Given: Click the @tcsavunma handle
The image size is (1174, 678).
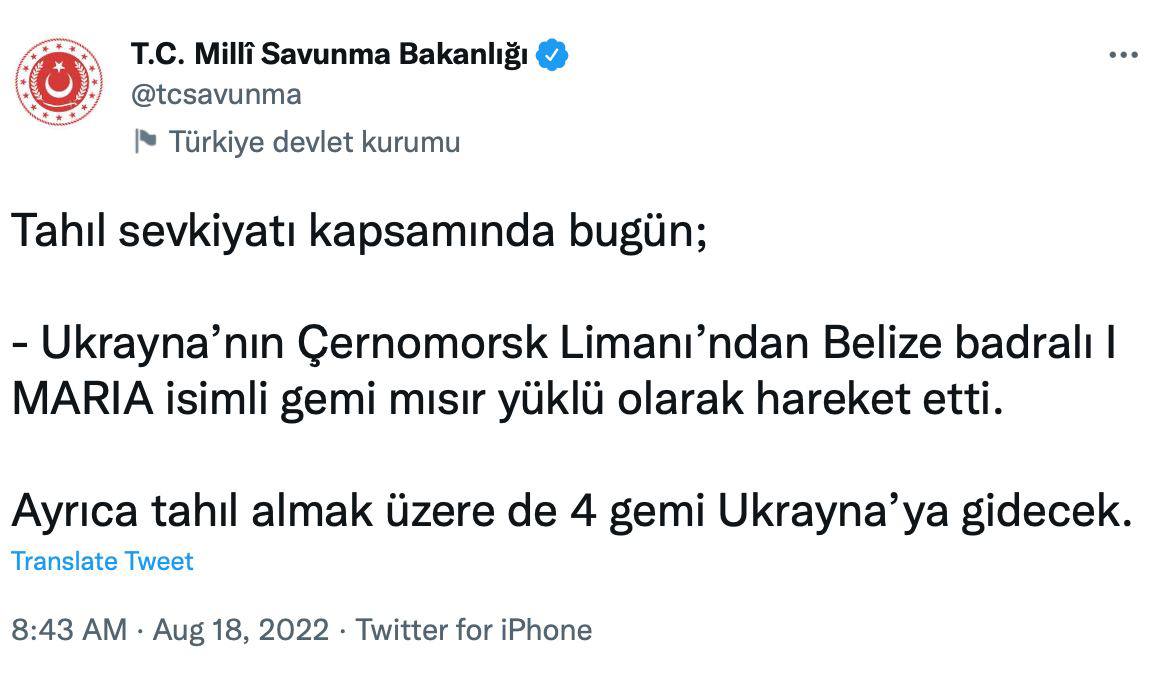Looking at the screenshot, I should pos(216,94).
